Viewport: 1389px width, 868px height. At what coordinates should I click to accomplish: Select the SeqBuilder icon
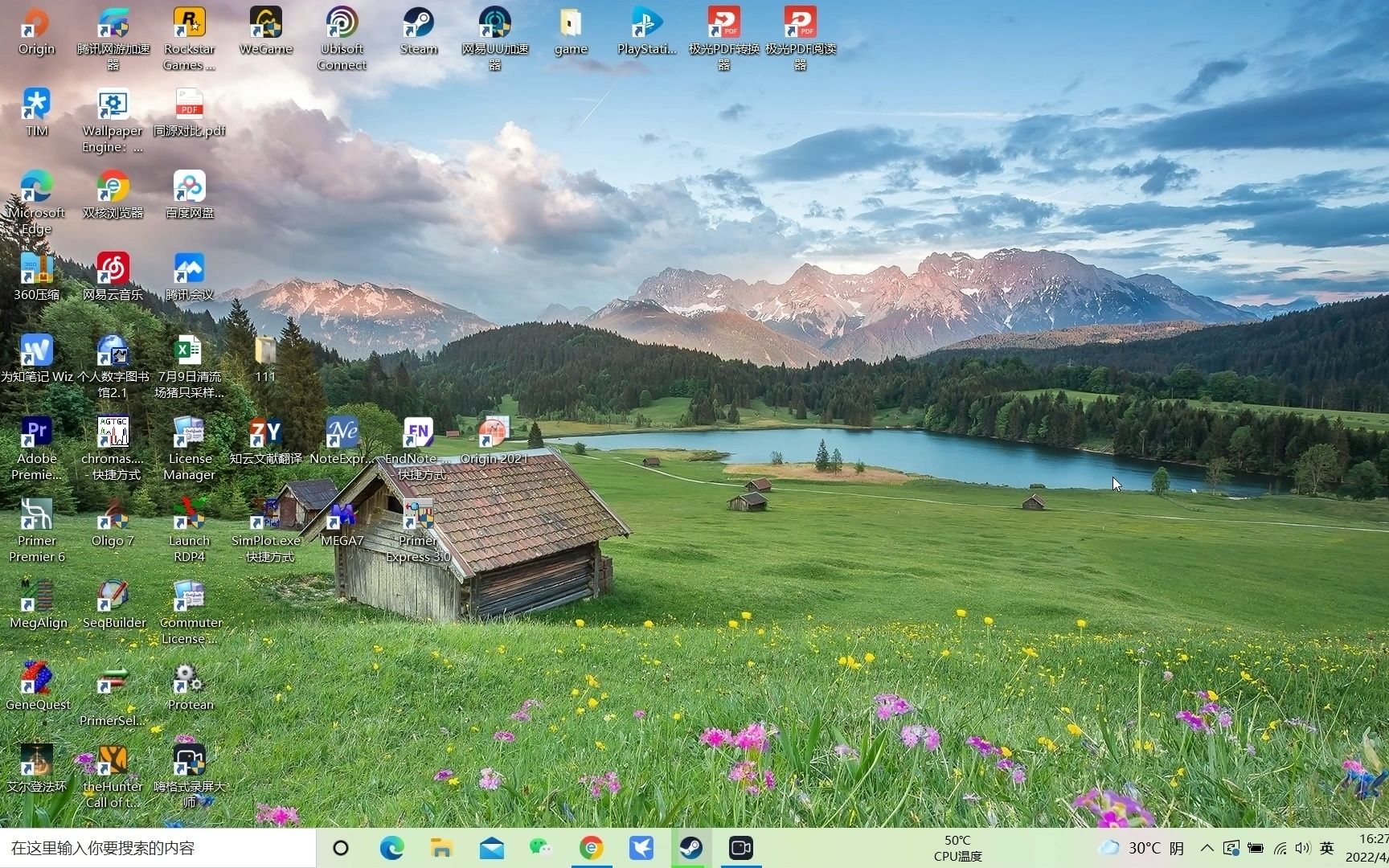[x=113, y=604]
